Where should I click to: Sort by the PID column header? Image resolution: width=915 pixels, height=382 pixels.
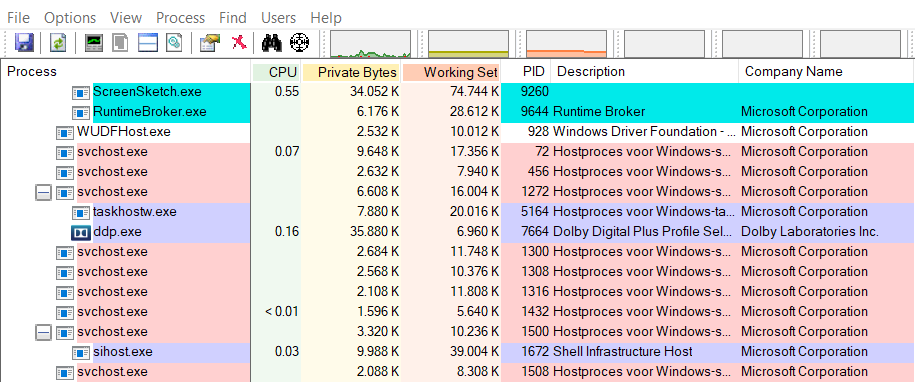point(526,72)
